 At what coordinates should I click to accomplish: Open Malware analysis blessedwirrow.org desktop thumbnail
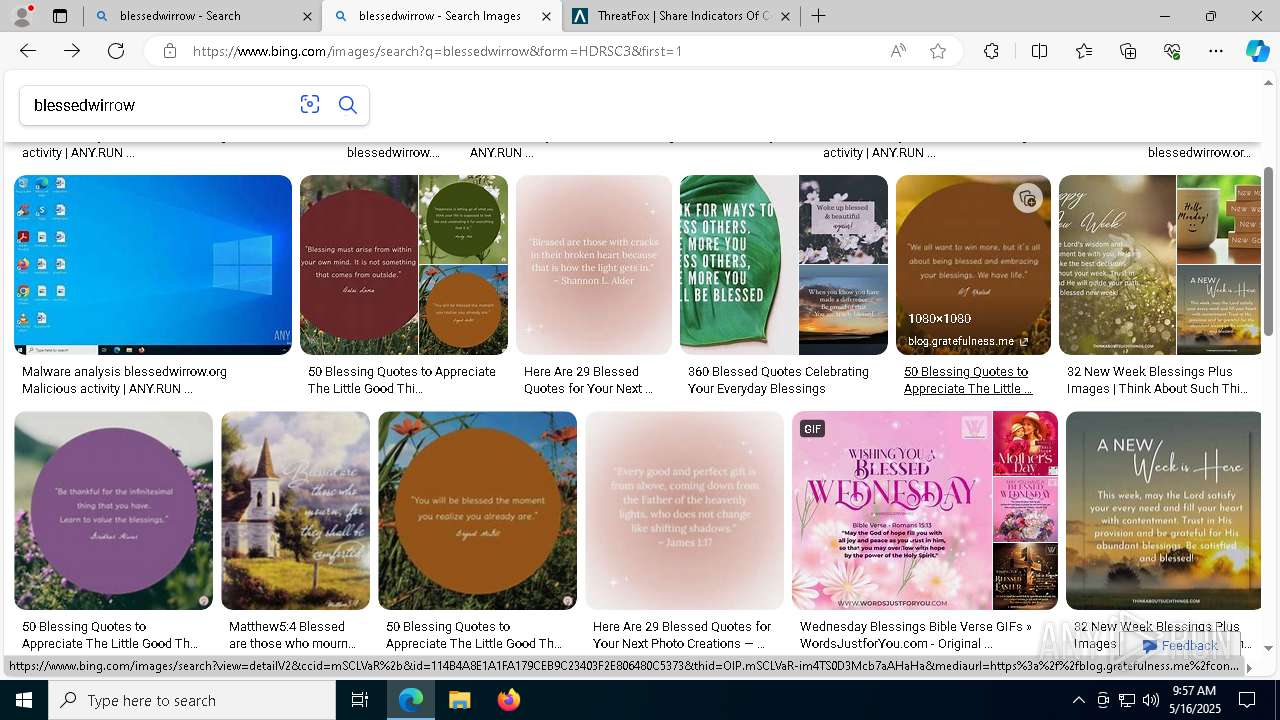click(153, 265)
